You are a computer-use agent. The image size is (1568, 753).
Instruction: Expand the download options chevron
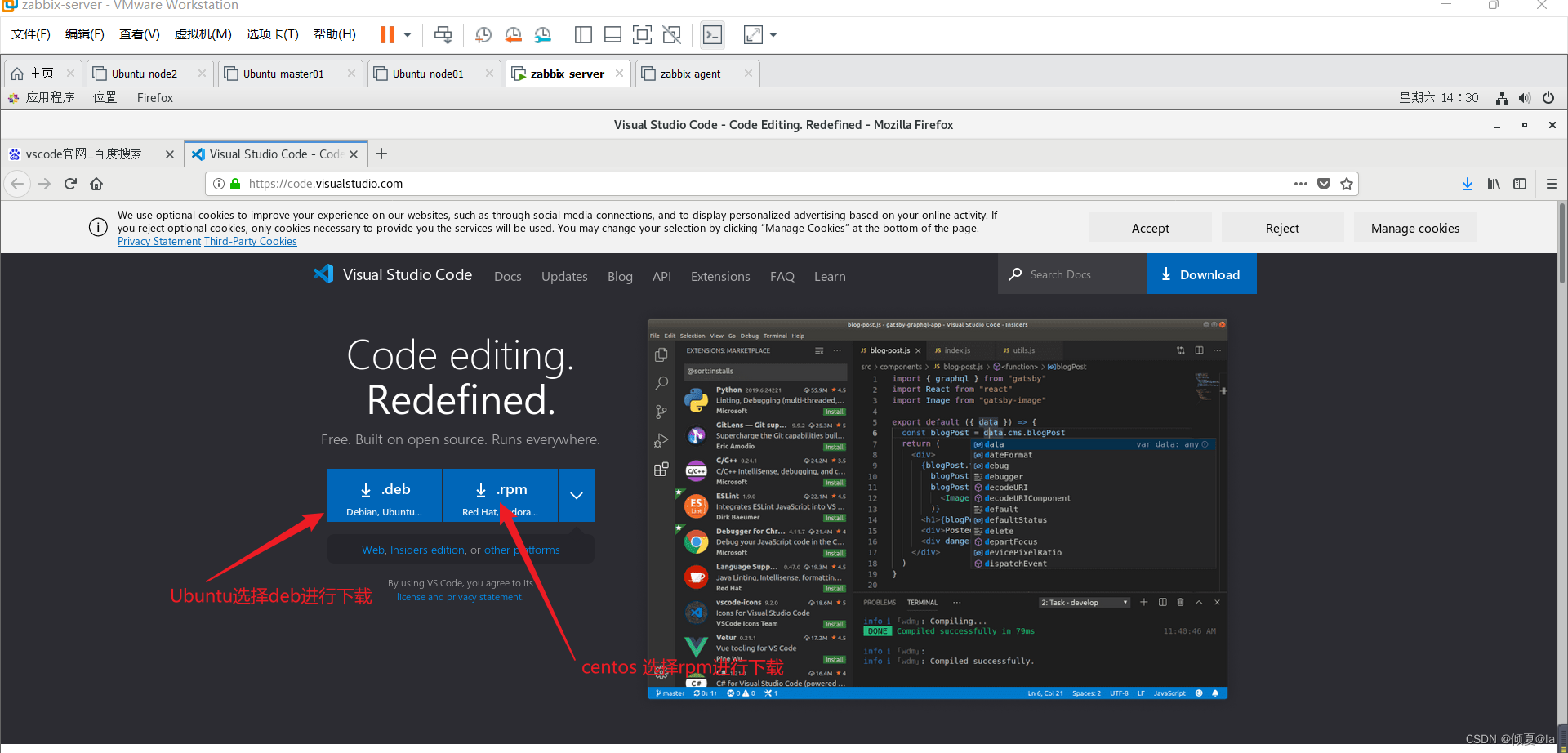click(577, 496)
